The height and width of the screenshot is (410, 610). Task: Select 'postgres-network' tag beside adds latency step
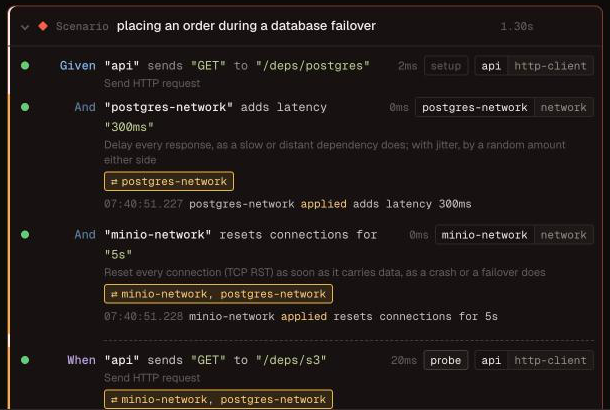coord(475,107)
